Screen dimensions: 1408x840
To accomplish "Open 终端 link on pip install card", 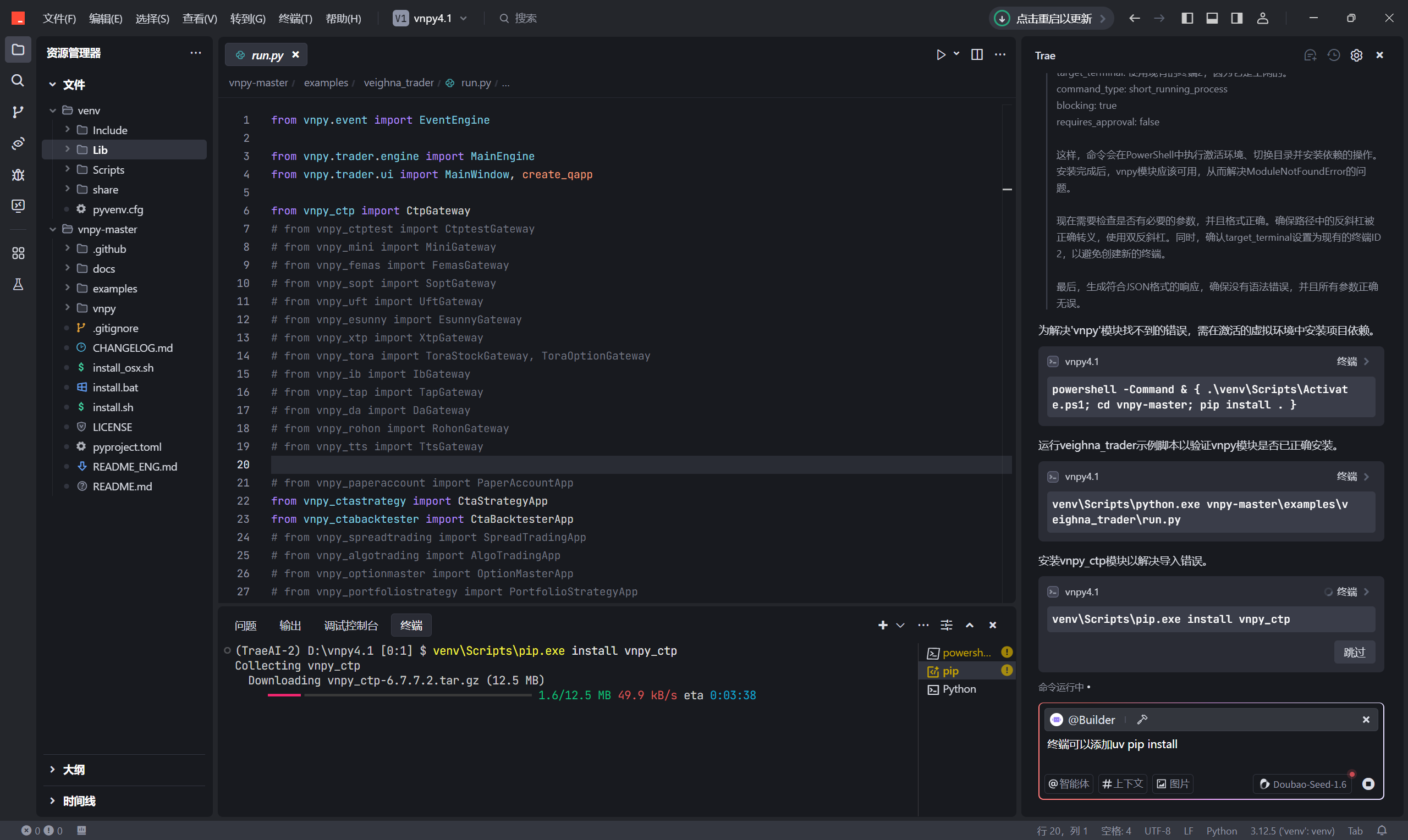I will [1352, 592].
